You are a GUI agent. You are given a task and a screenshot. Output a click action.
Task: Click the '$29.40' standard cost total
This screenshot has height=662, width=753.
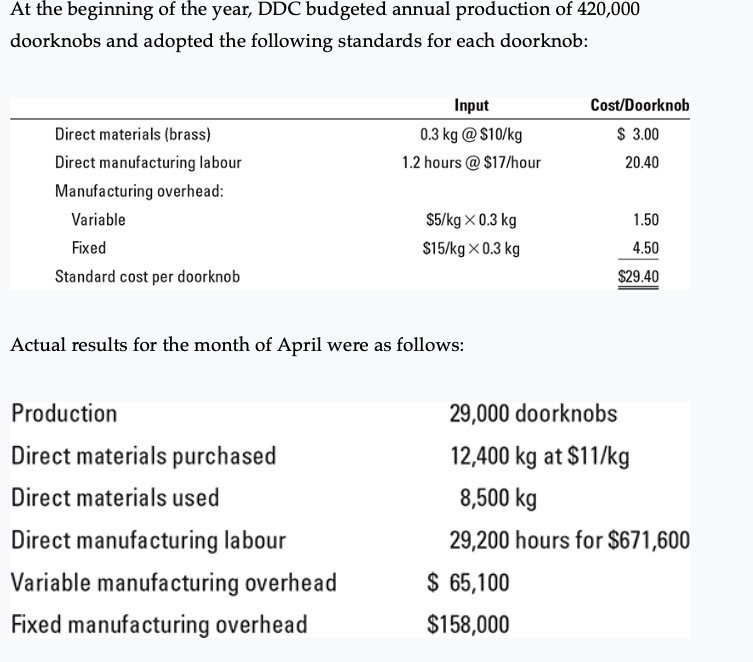coord(640,276)
